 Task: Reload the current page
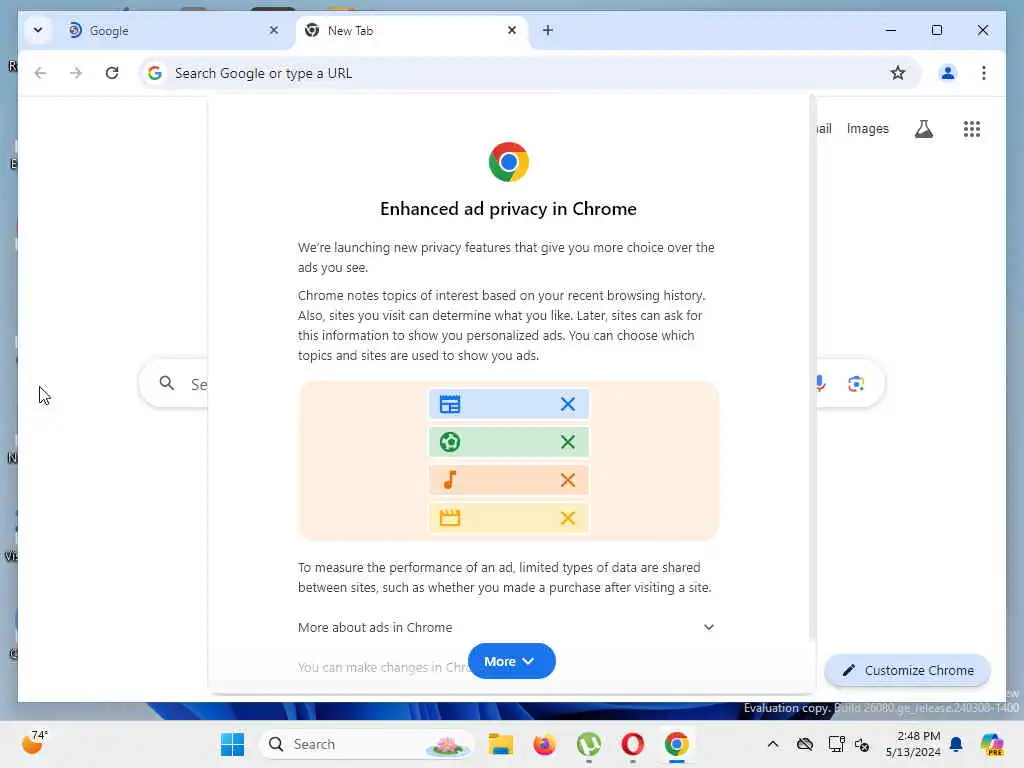[x=112, y=73]
